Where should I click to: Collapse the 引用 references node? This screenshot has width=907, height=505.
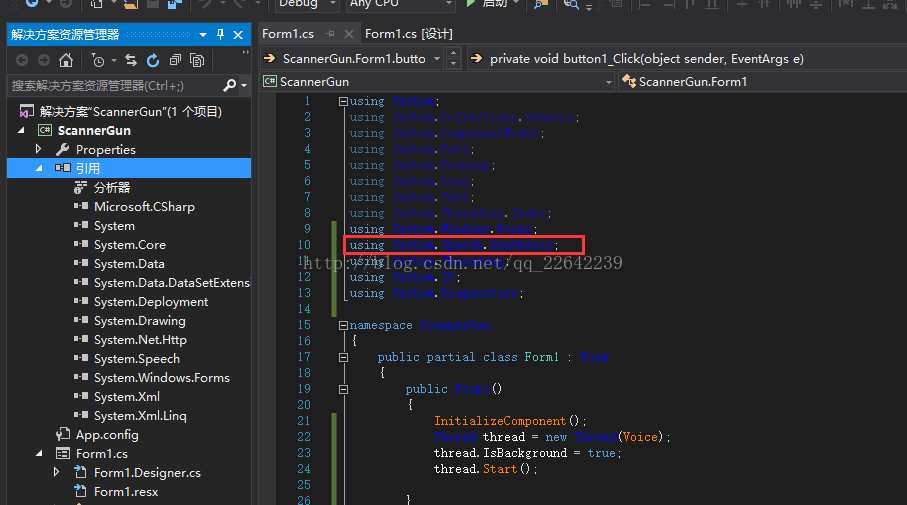[39, 168]
